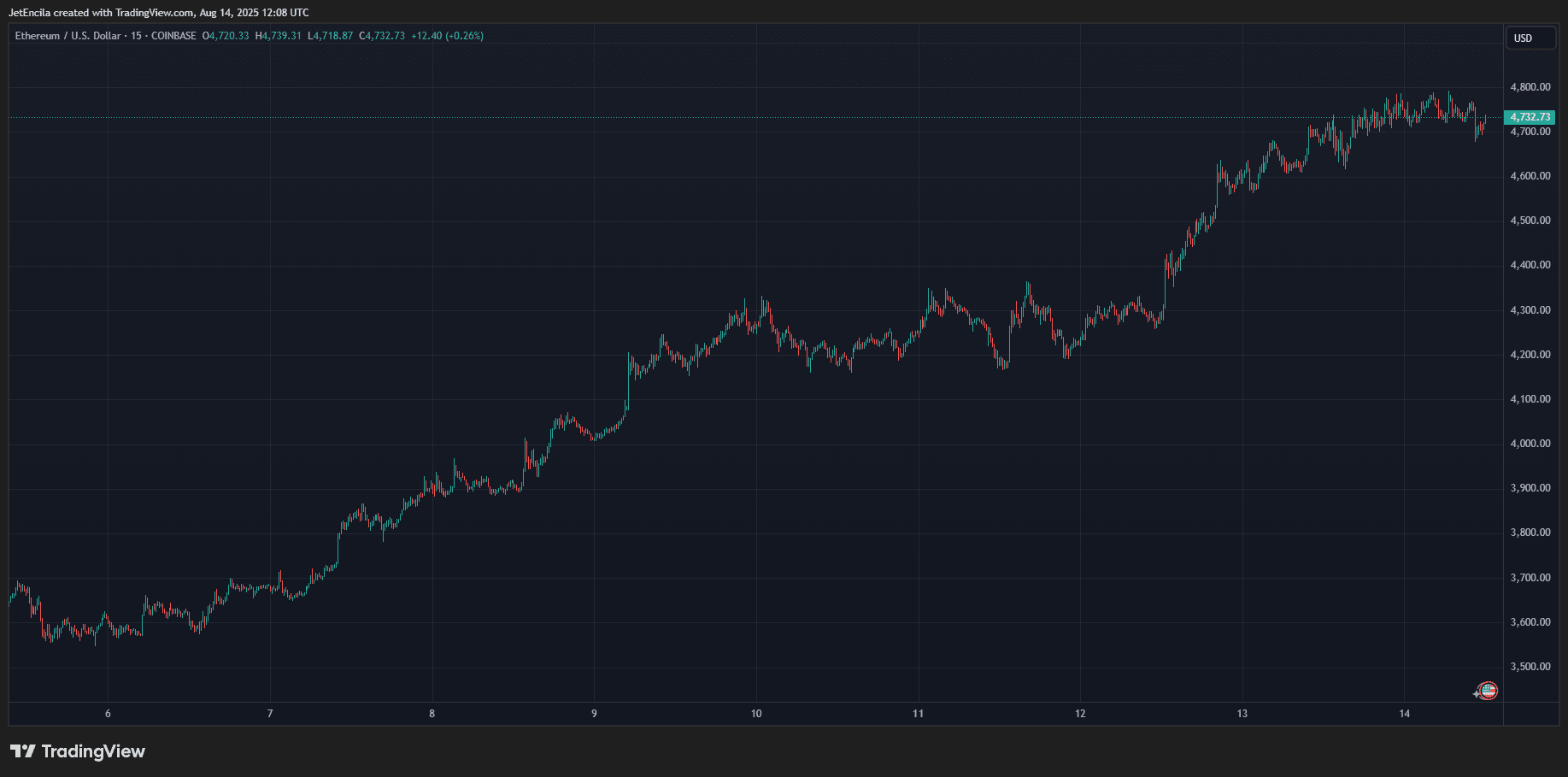This screenshot has width=1568, height=777.
Task: Click the low value L4,718.87
Action: [x=331, y=36]
